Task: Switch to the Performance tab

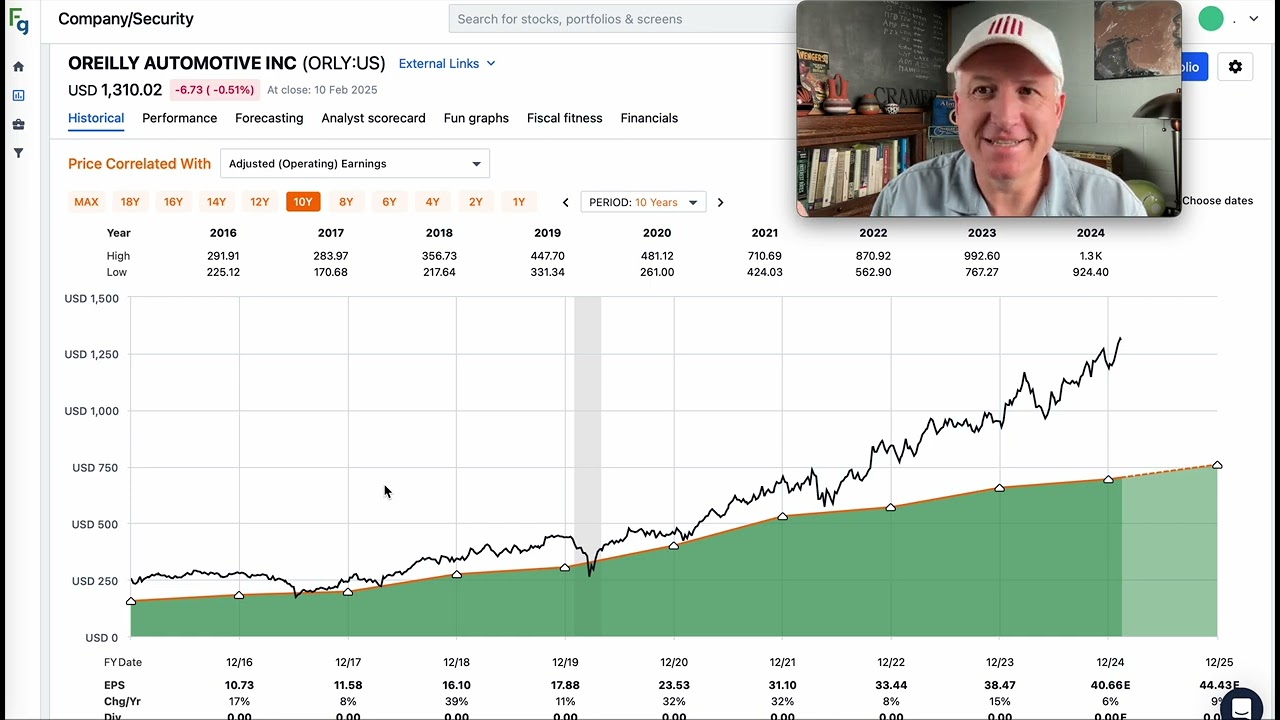Action: click(179, 118)
